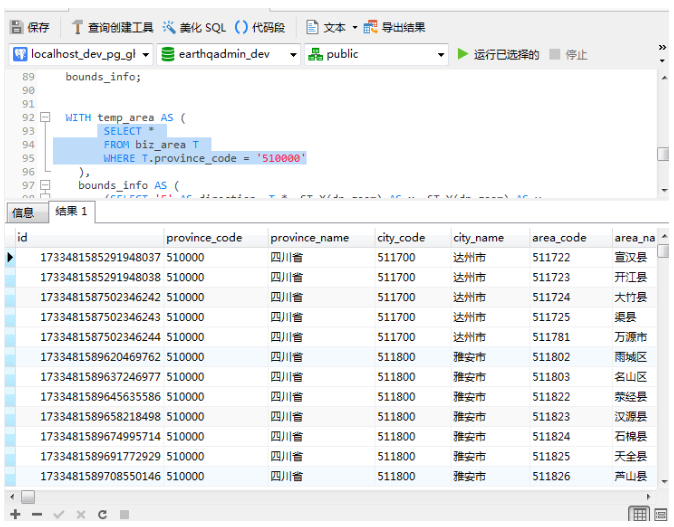Select cell id 1733481589645635586
The height and width of the screenshot is (527, 674).
[x=90, y=397]
